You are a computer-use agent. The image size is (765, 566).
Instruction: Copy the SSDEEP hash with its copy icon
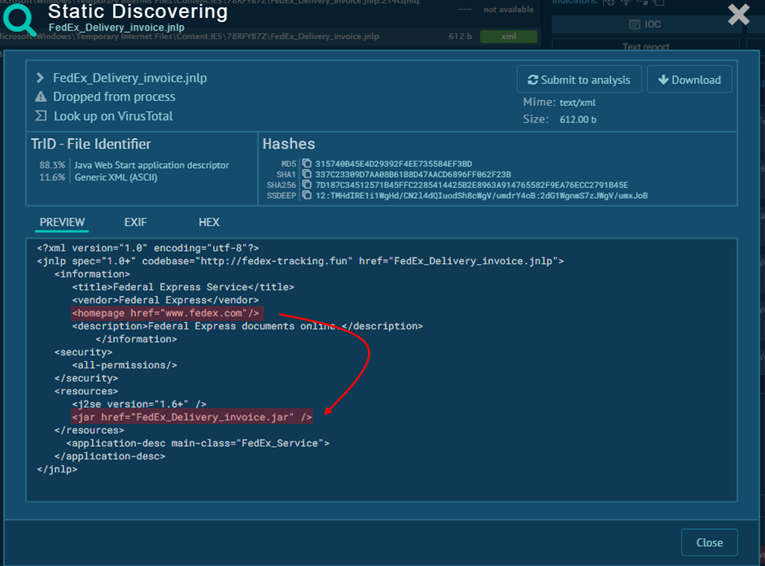point(306,195)
